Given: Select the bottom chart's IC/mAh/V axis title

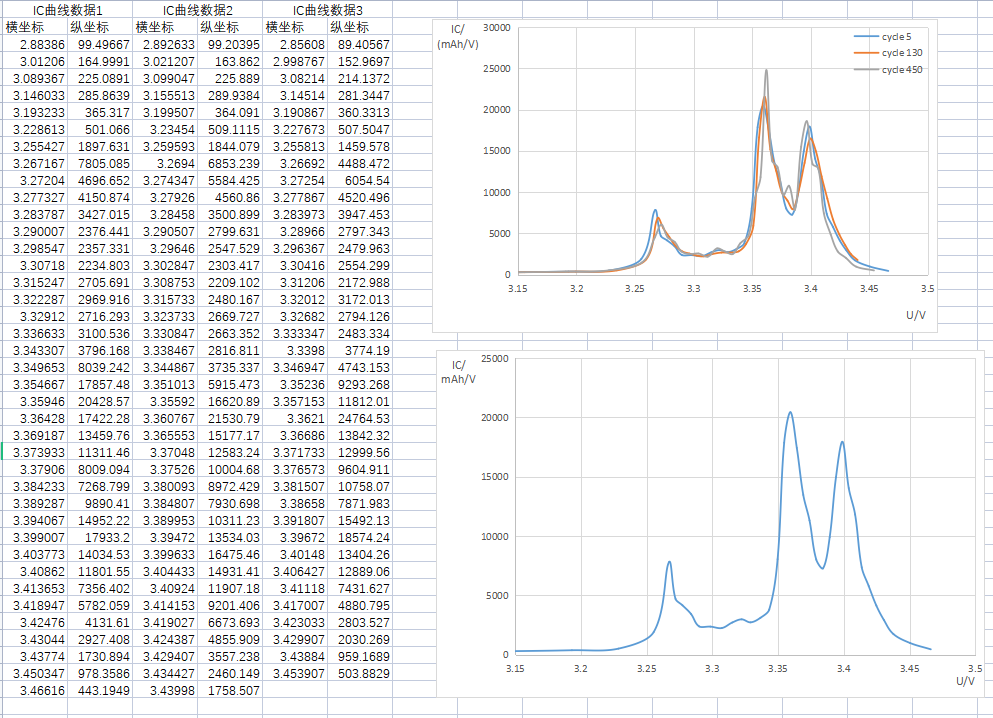Looking at the screenshot, I should click(458, 371).
